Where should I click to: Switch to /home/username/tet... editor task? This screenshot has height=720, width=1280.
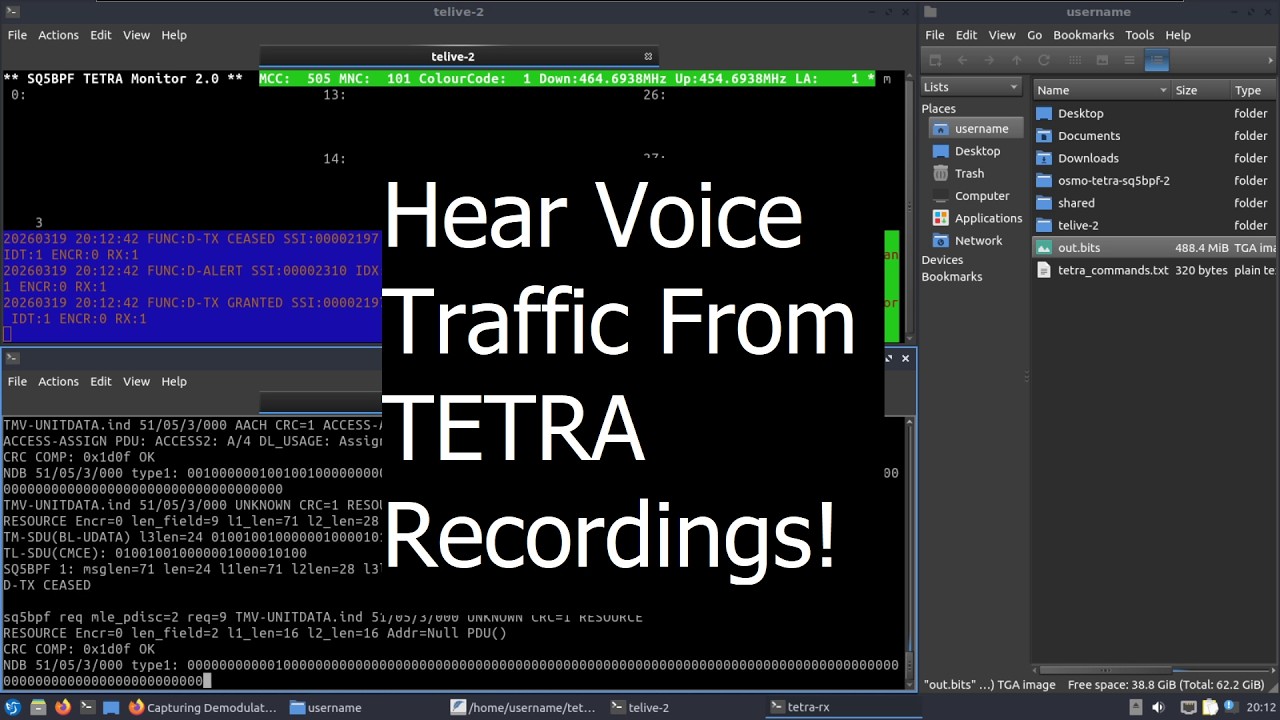tap(524, 707)
